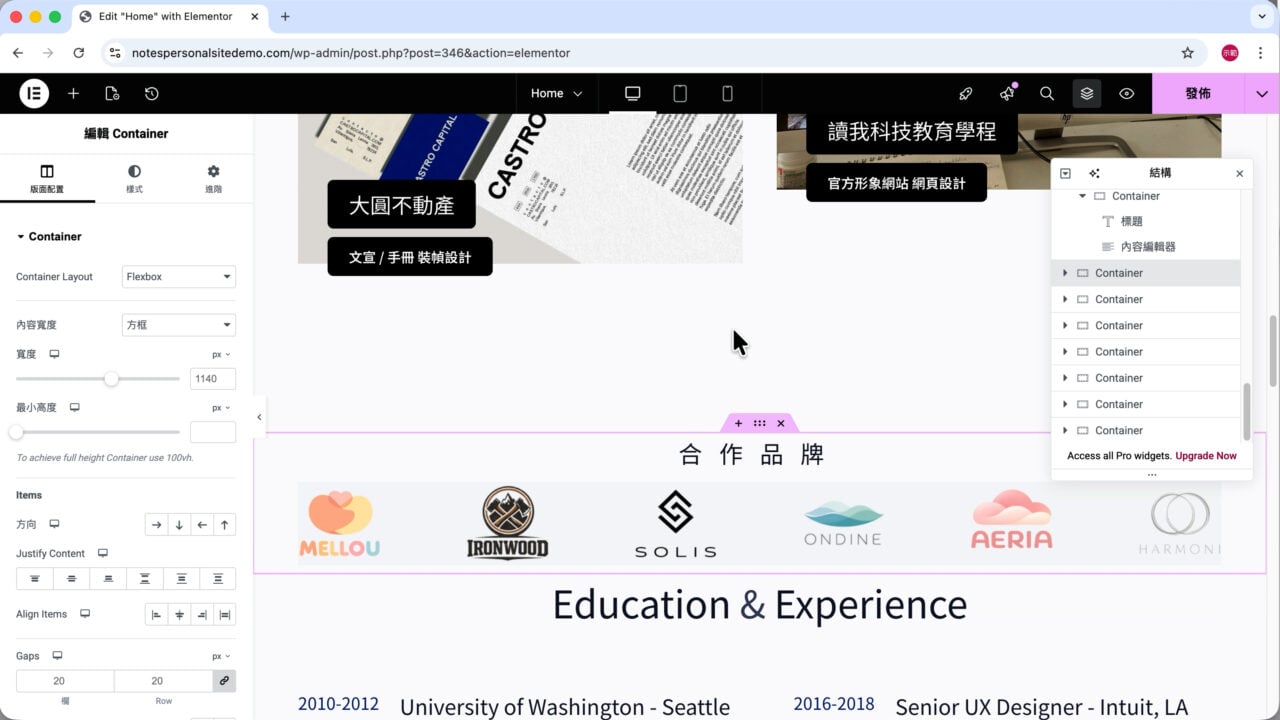1280x720 pixels.
Task: Close the 結構 structure panel
Action: (x=1240, y=173)
